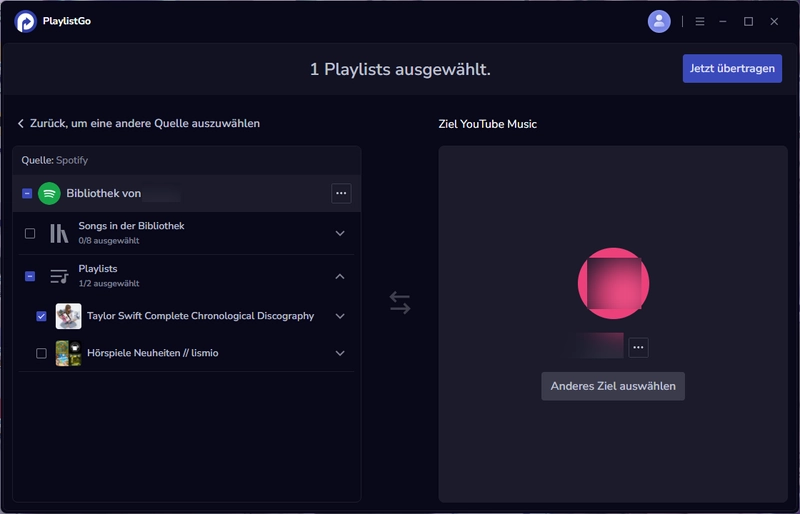Click the '1 Playlists ausgewählt.' heading
800x514 pixels.
[400, 69]
